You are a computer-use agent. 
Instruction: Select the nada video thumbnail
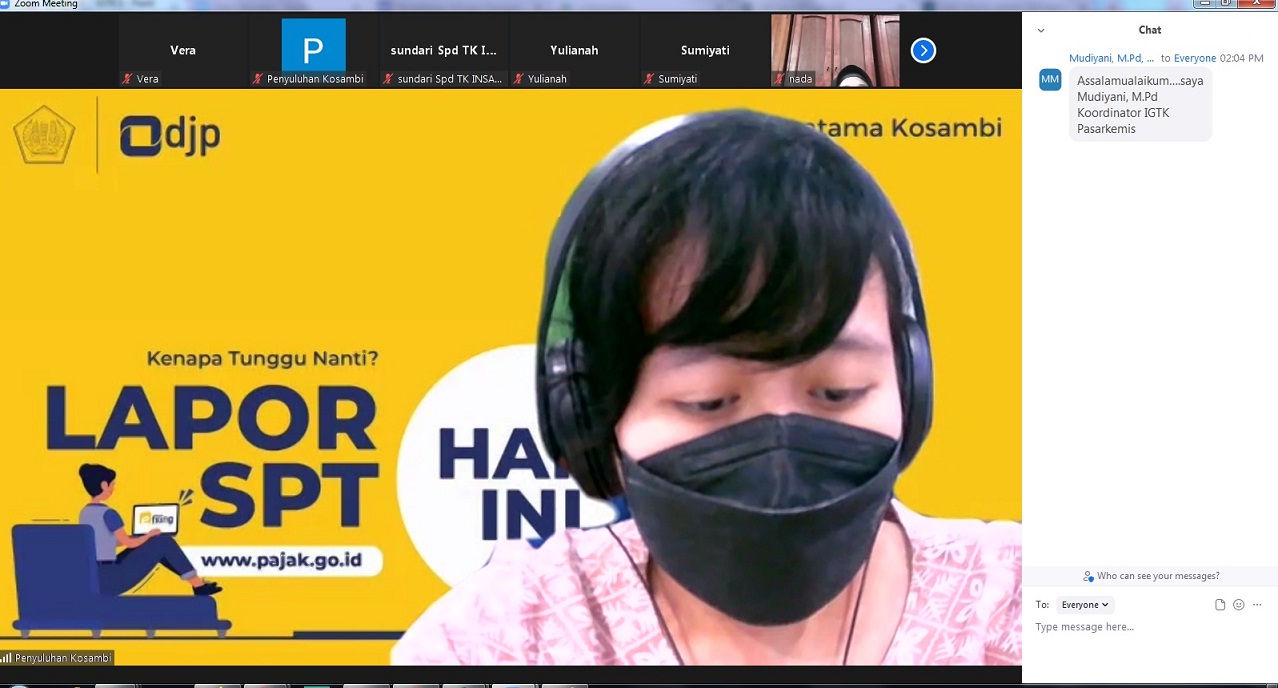pyautogui.click(x=835, y=50)
